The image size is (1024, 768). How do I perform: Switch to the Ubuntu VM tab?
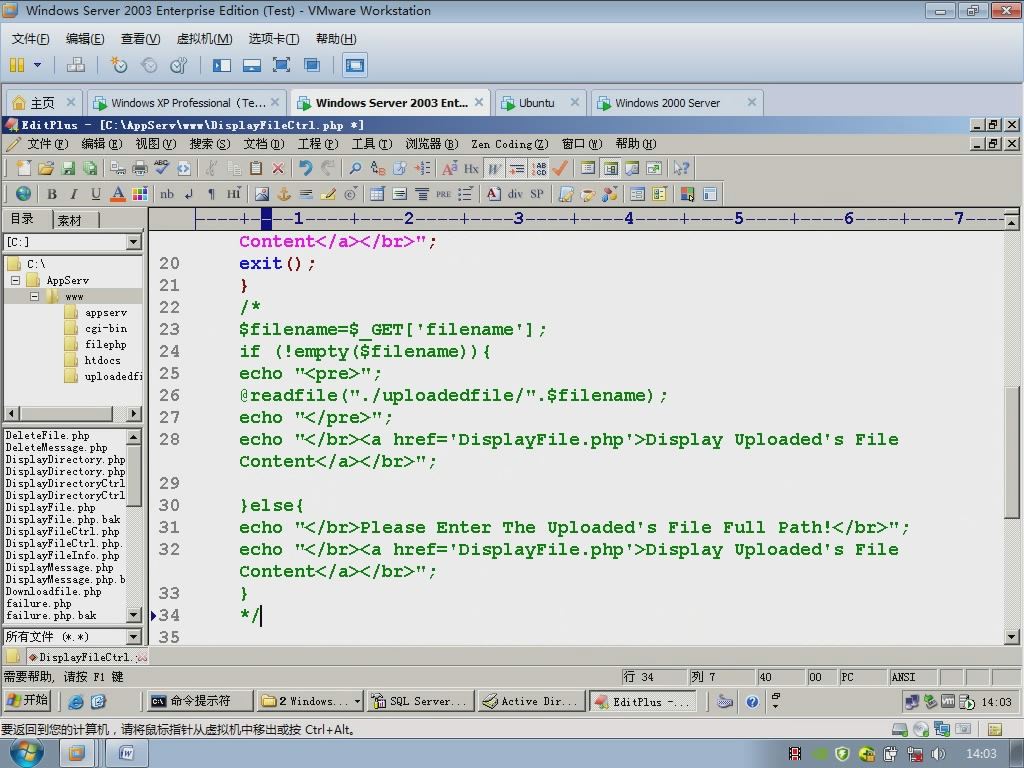pos(539,103)
